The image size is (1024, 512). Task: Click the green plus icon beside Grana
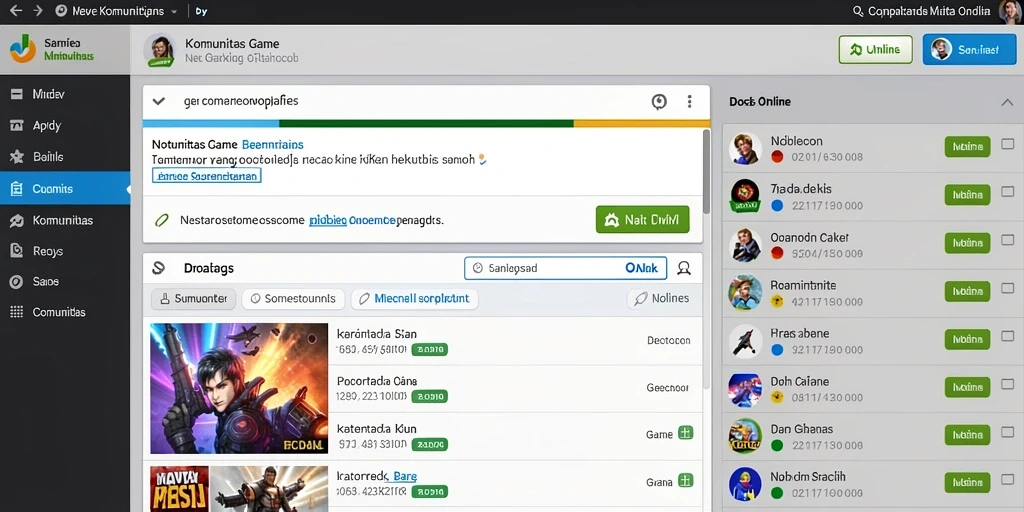tap(685, 481)
